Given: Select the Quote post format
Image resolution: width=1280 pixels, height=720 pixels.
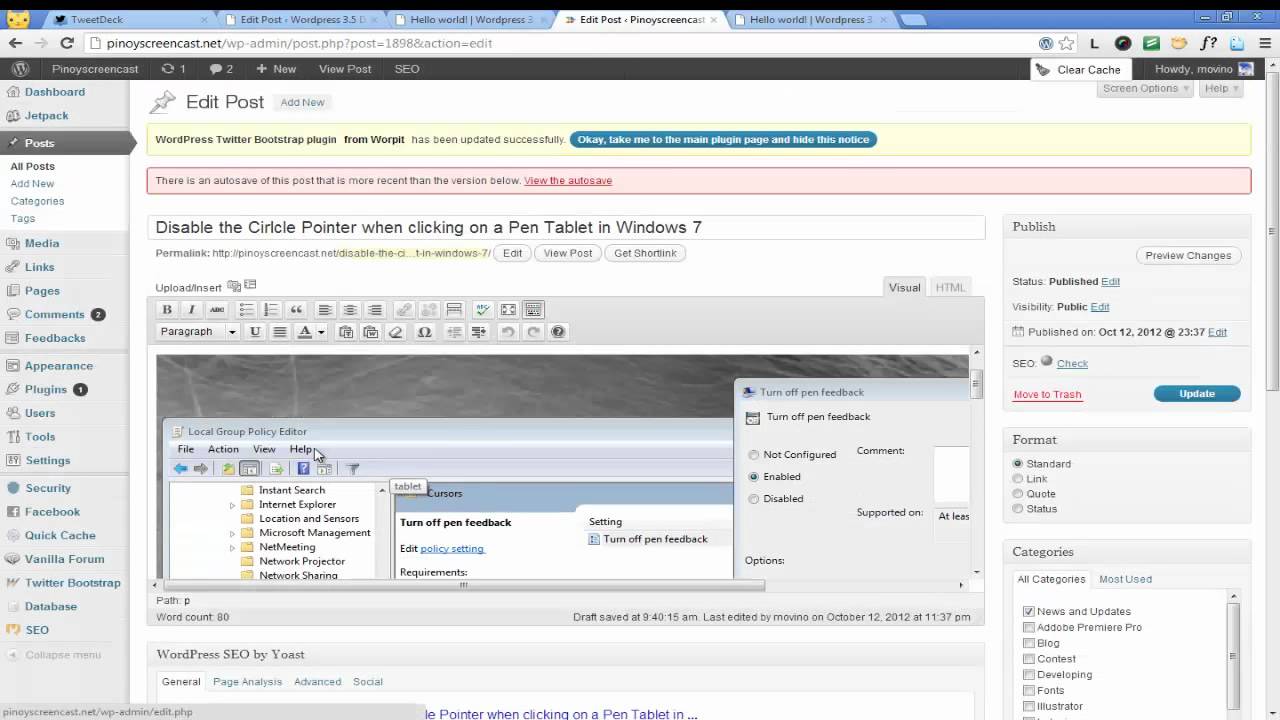Looking at the screenshot, I should (x=1018, y=494).
